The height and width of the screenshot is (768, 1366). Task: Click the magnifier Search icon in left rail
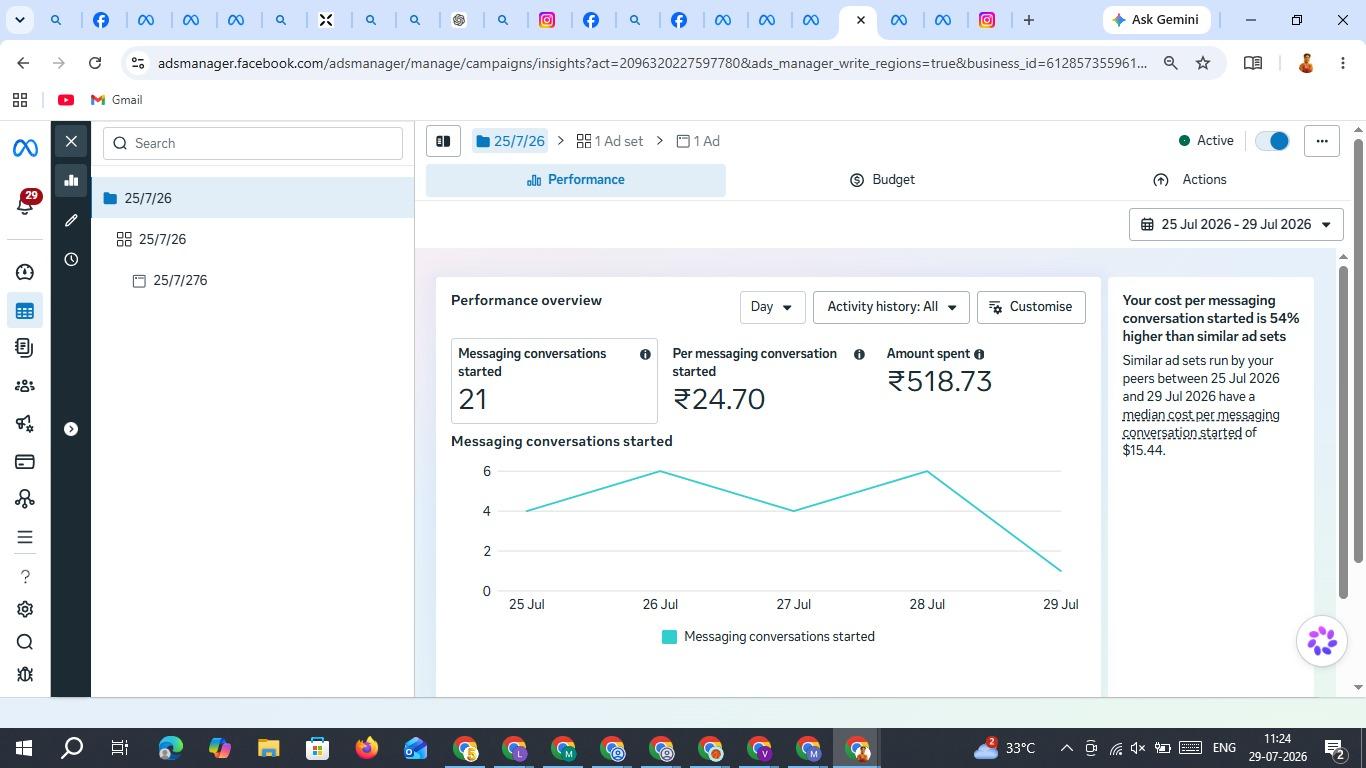pos(25,642)
